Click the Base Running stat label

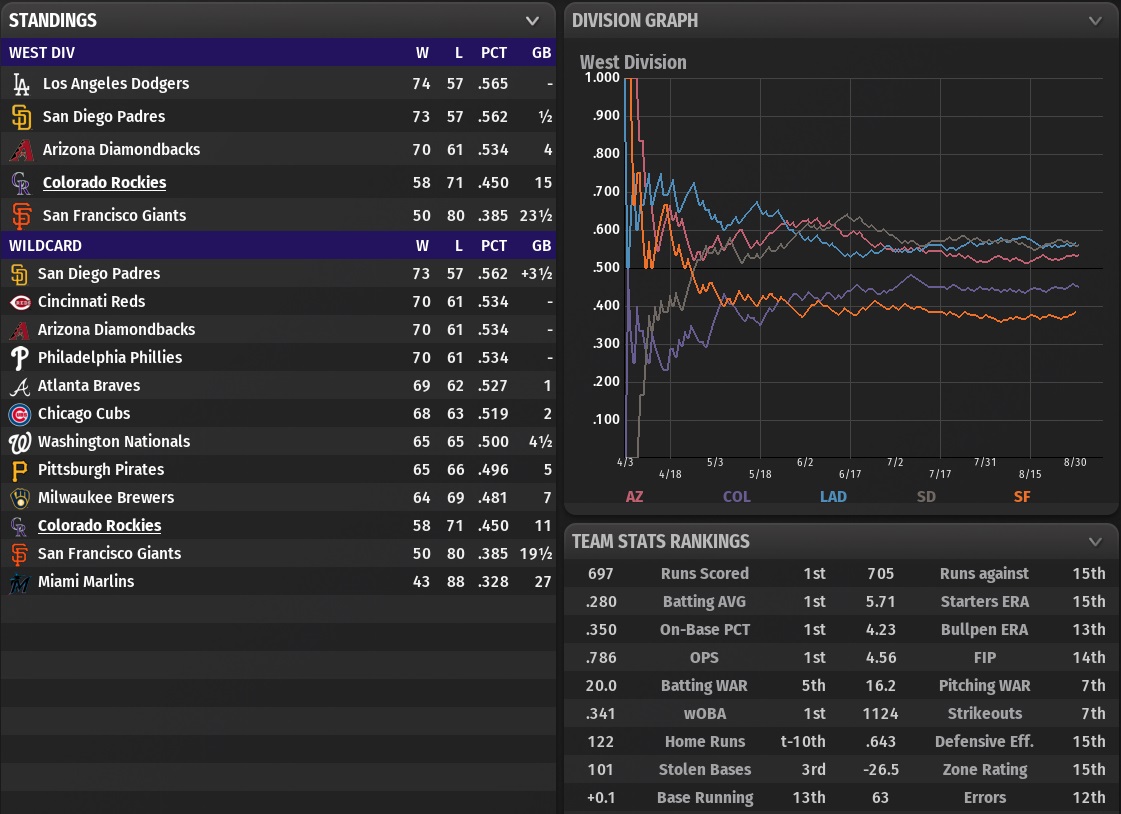[704, 798]
